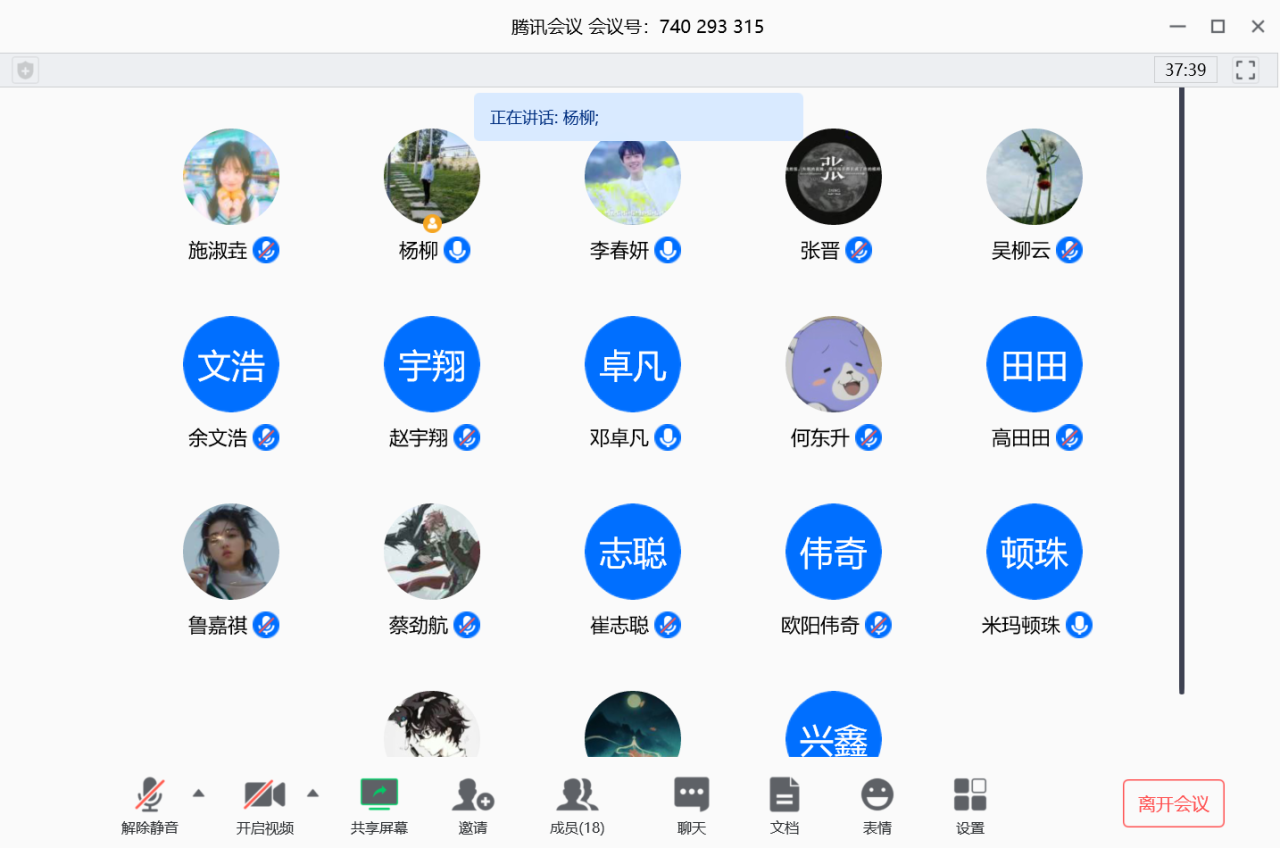Click the security shield icon at top left
Screen dimensions: 1280x848
point(26,70)
